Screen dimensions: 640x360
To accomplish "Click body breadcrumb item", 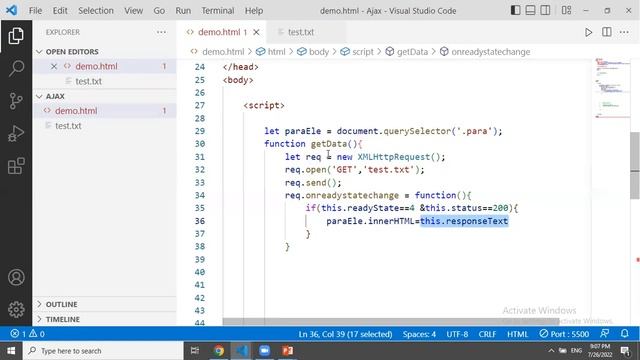I will [x=313, y=52].
